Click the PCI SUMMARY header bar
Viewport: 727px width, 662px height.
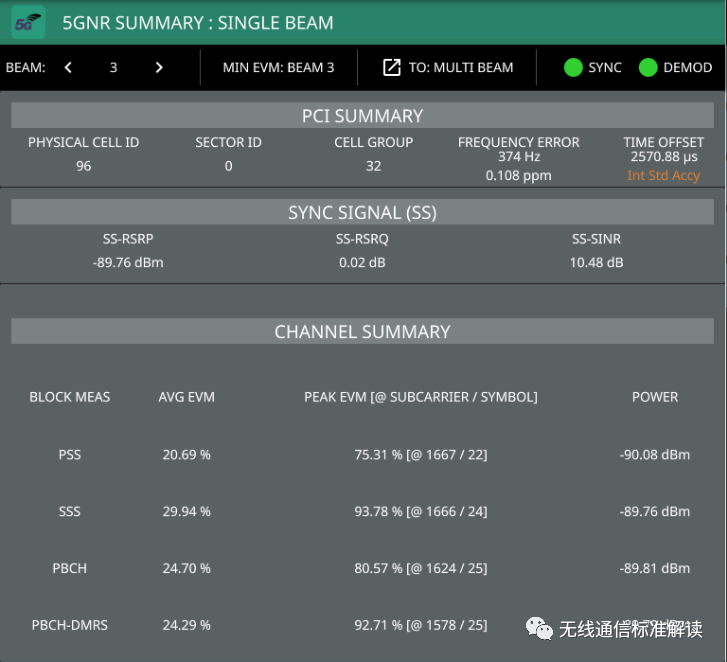click(362, 116)
